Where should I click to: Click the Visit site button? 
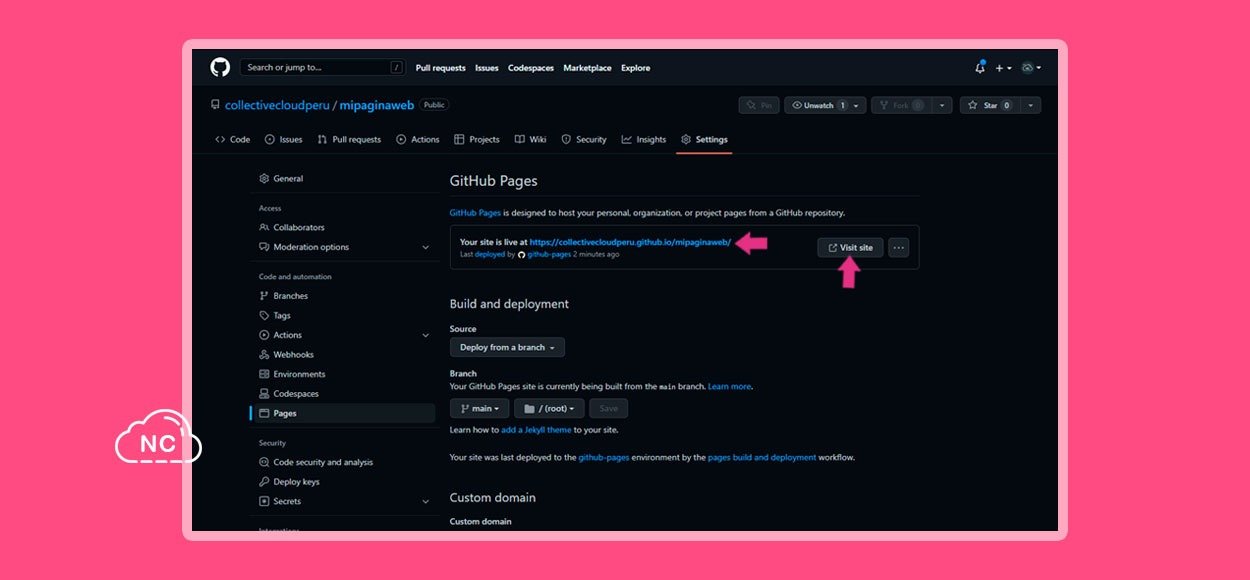850,248
